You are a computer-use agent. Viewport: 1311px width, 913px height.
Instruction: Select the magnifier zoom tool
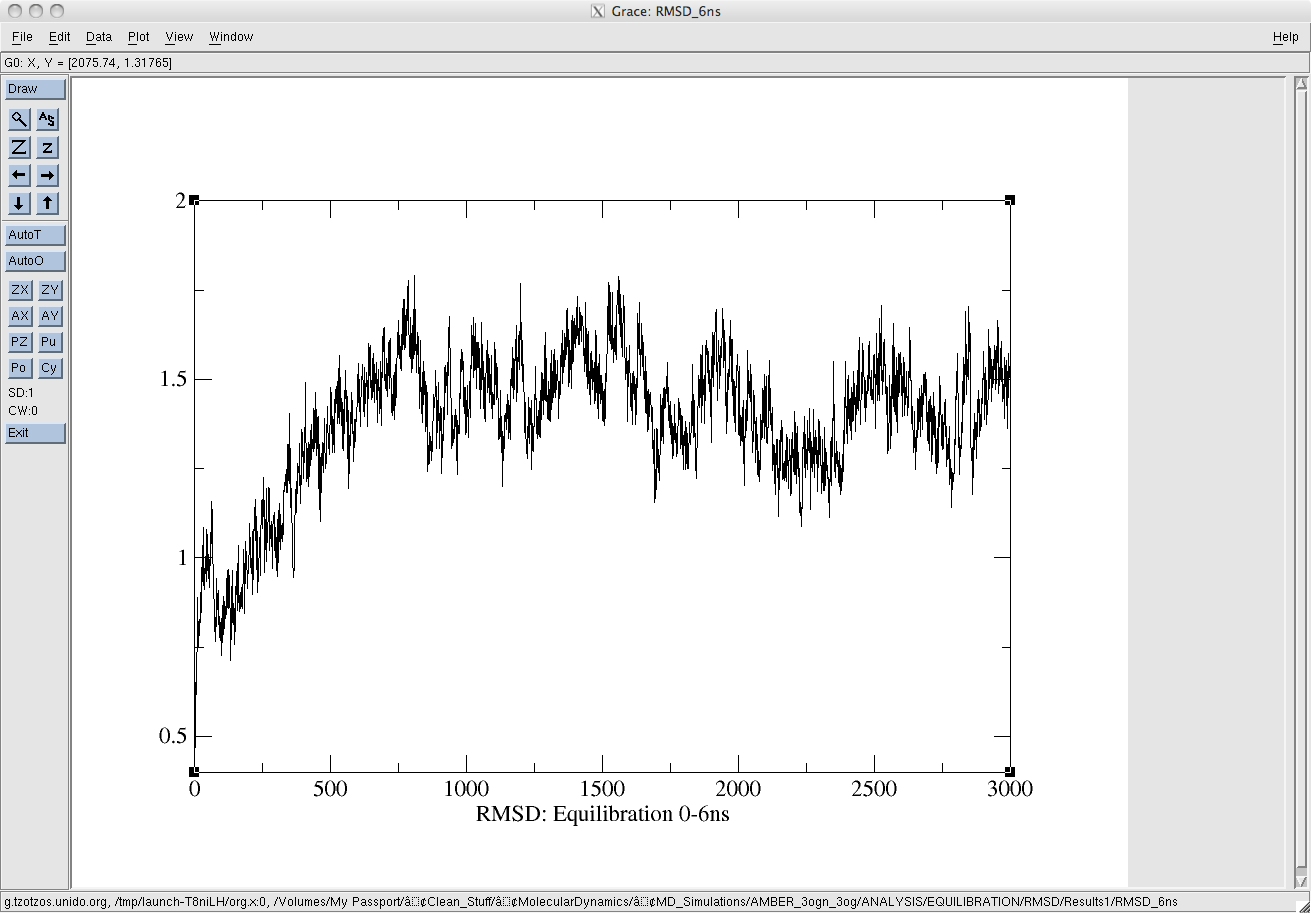19,119
